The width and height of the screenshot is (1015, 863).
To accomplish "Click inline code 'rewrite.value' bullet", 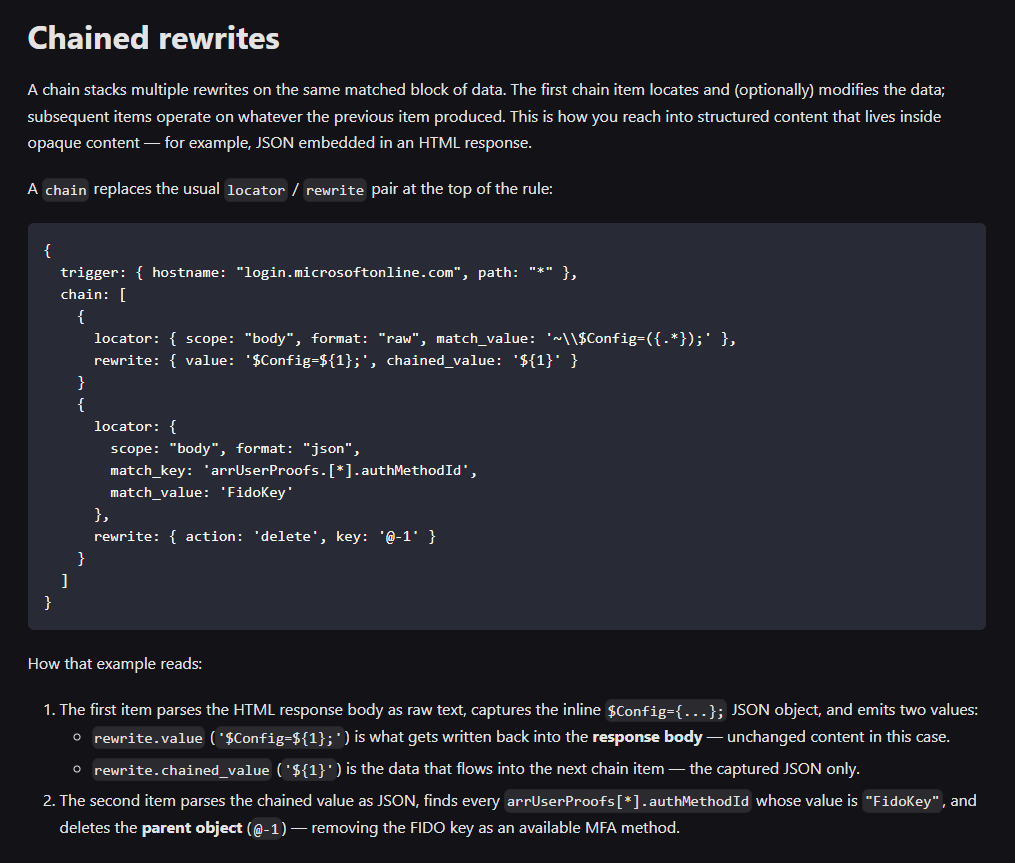I will tap(148, 738).
